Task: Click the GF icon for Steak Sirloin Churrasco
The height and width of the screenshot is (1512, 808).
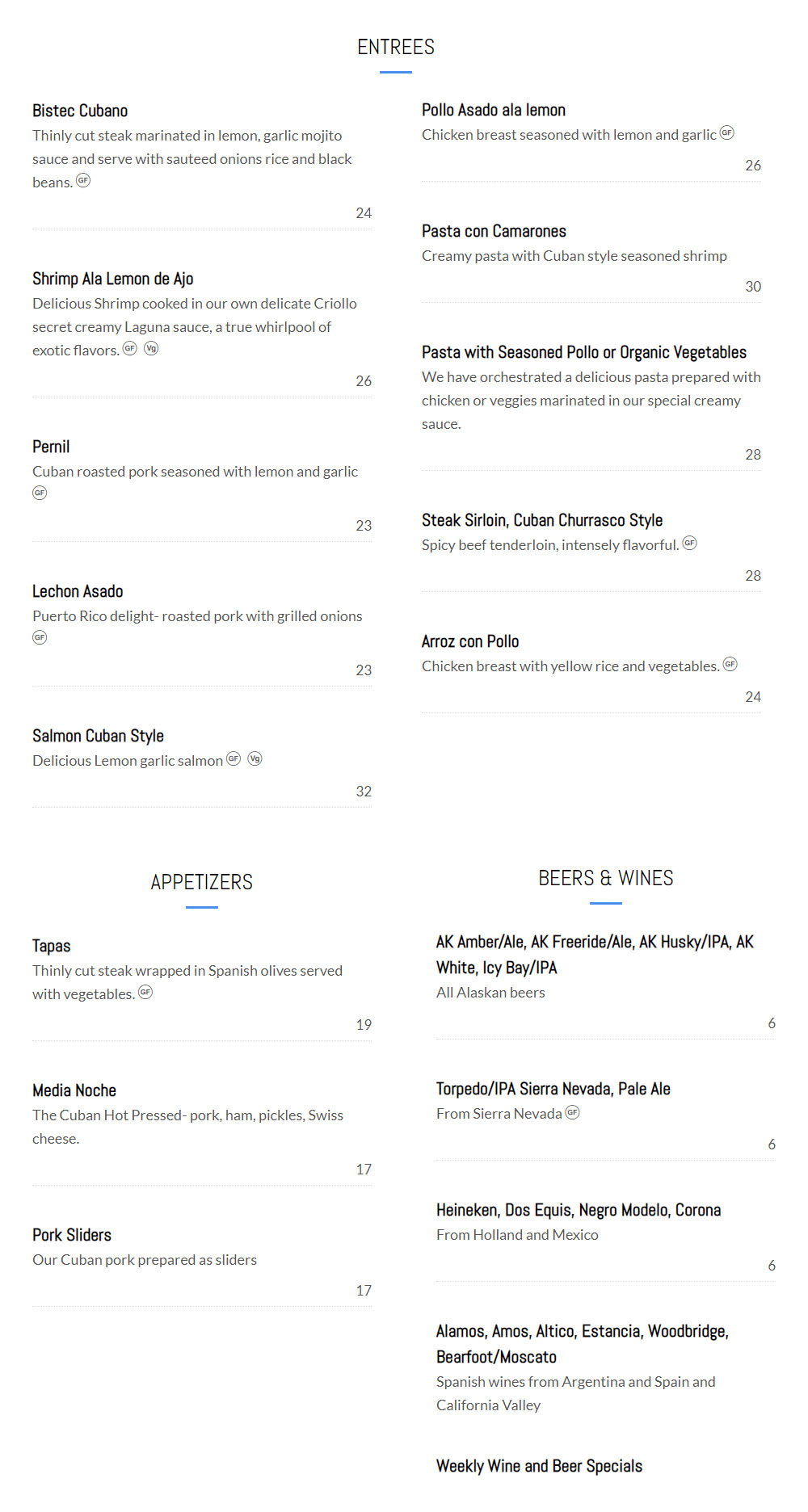Action: pos(689,543)
